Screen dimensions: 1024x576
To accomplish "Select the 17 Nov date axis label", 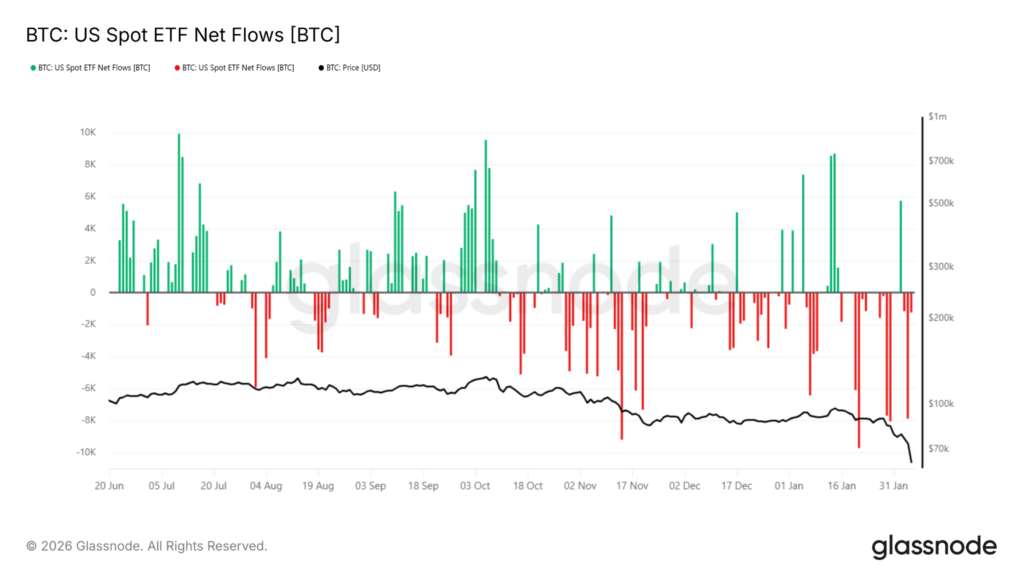I will pyautogui.click(x=632, y=486).
